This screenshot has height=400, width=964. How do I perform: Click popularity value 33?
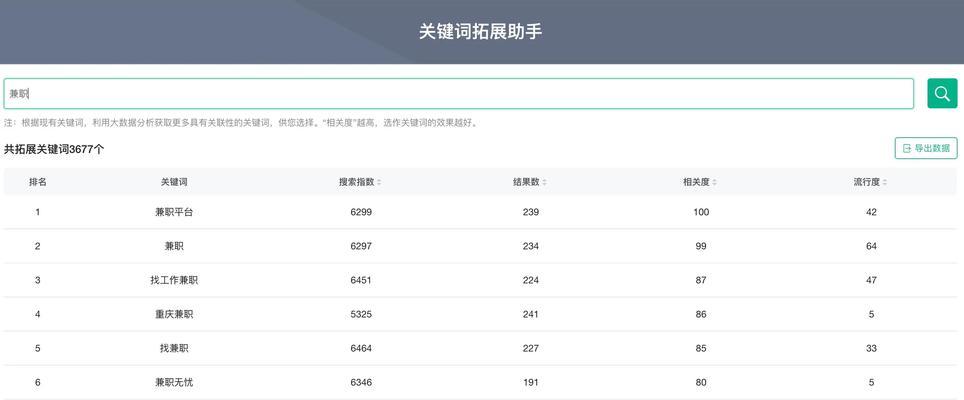point(871,348)
